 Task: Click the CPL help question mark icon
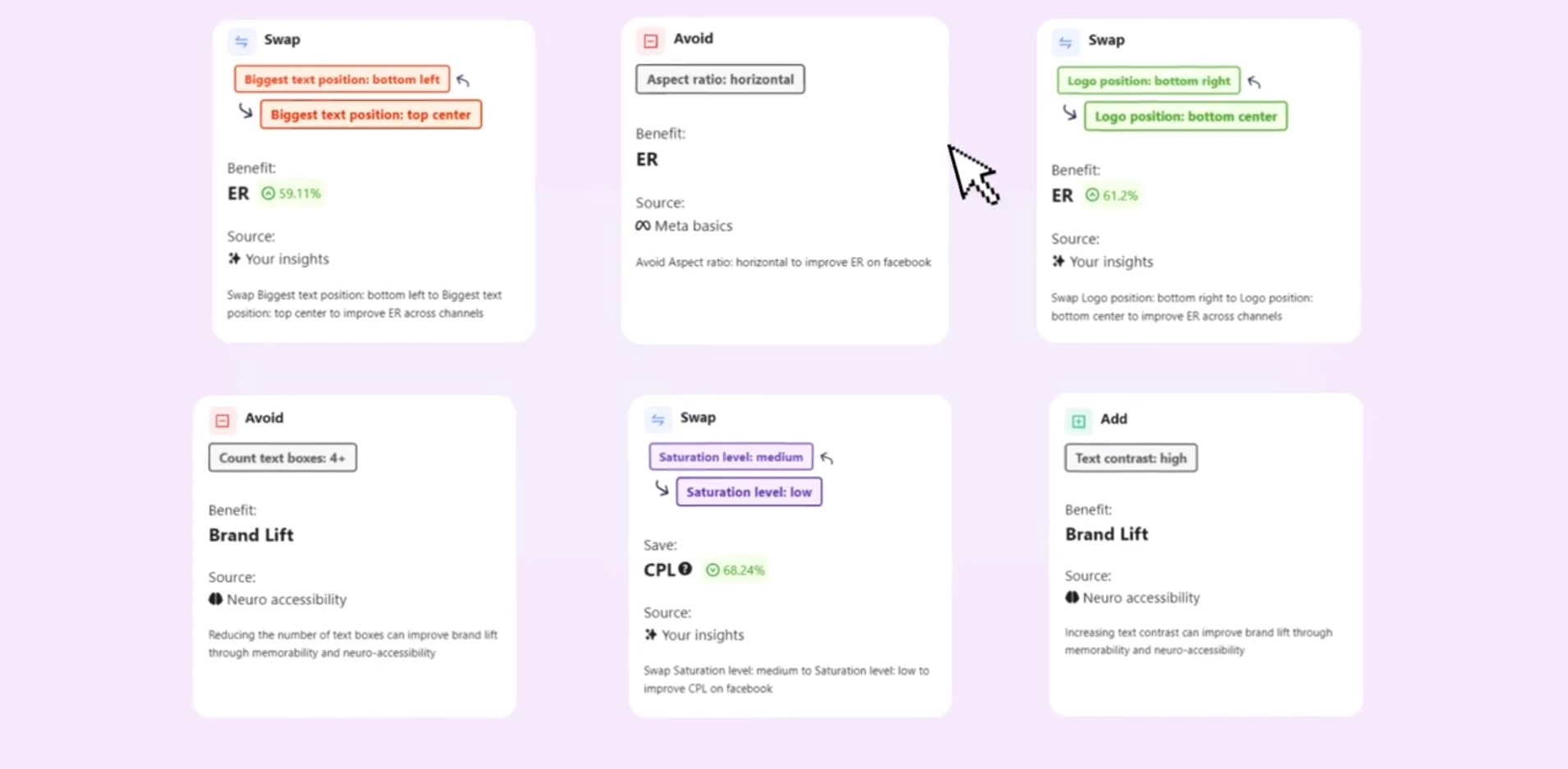click(x=685, y=569)
